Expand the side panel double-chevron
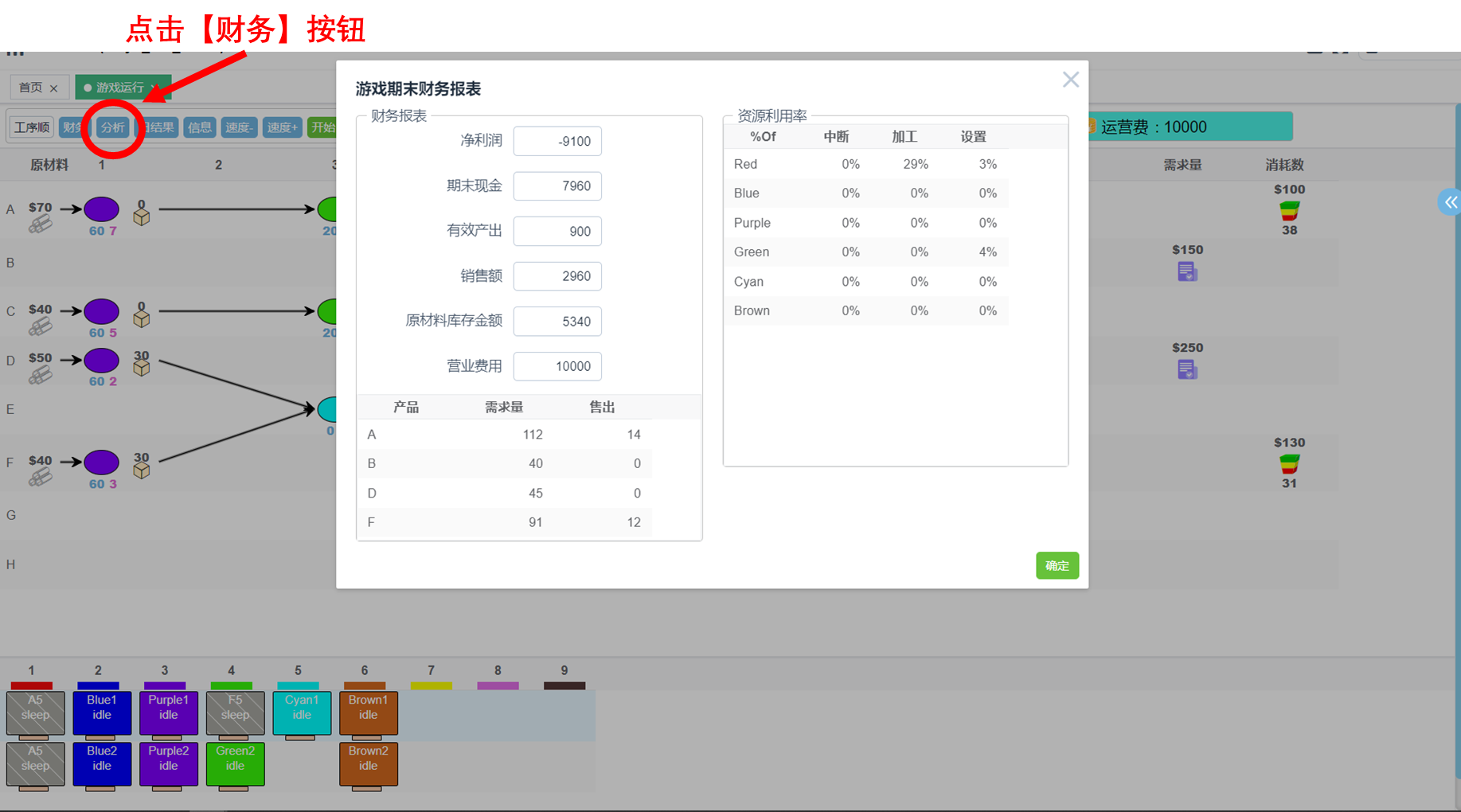 [1451, 202]
